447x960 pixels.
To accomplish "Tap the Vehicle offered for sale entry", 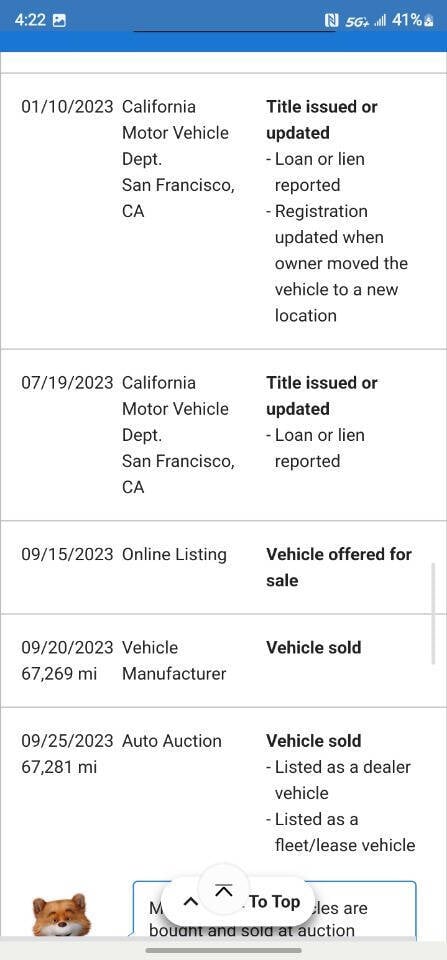I will tap(339, 568).
